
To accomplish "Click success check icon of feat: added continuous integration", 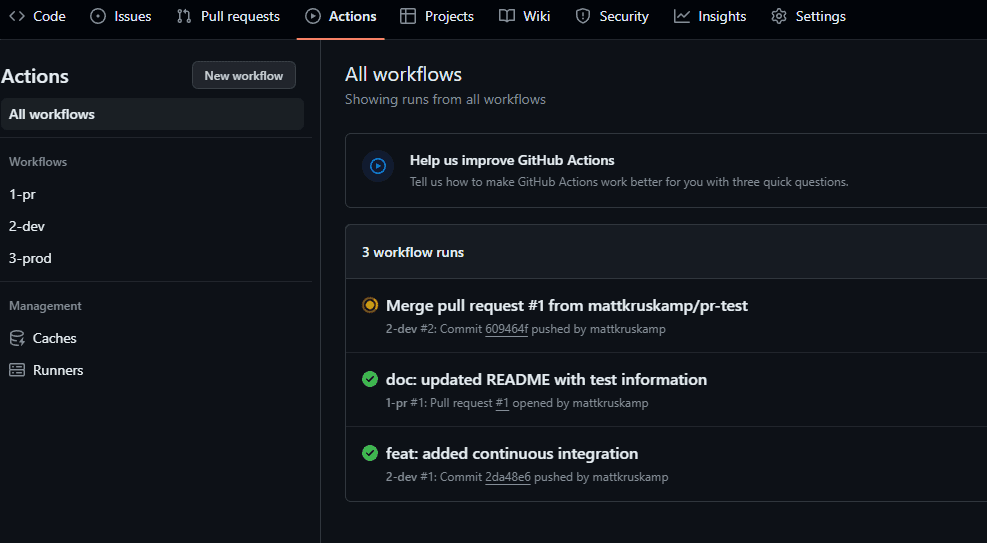I will (x=370, y=453).
